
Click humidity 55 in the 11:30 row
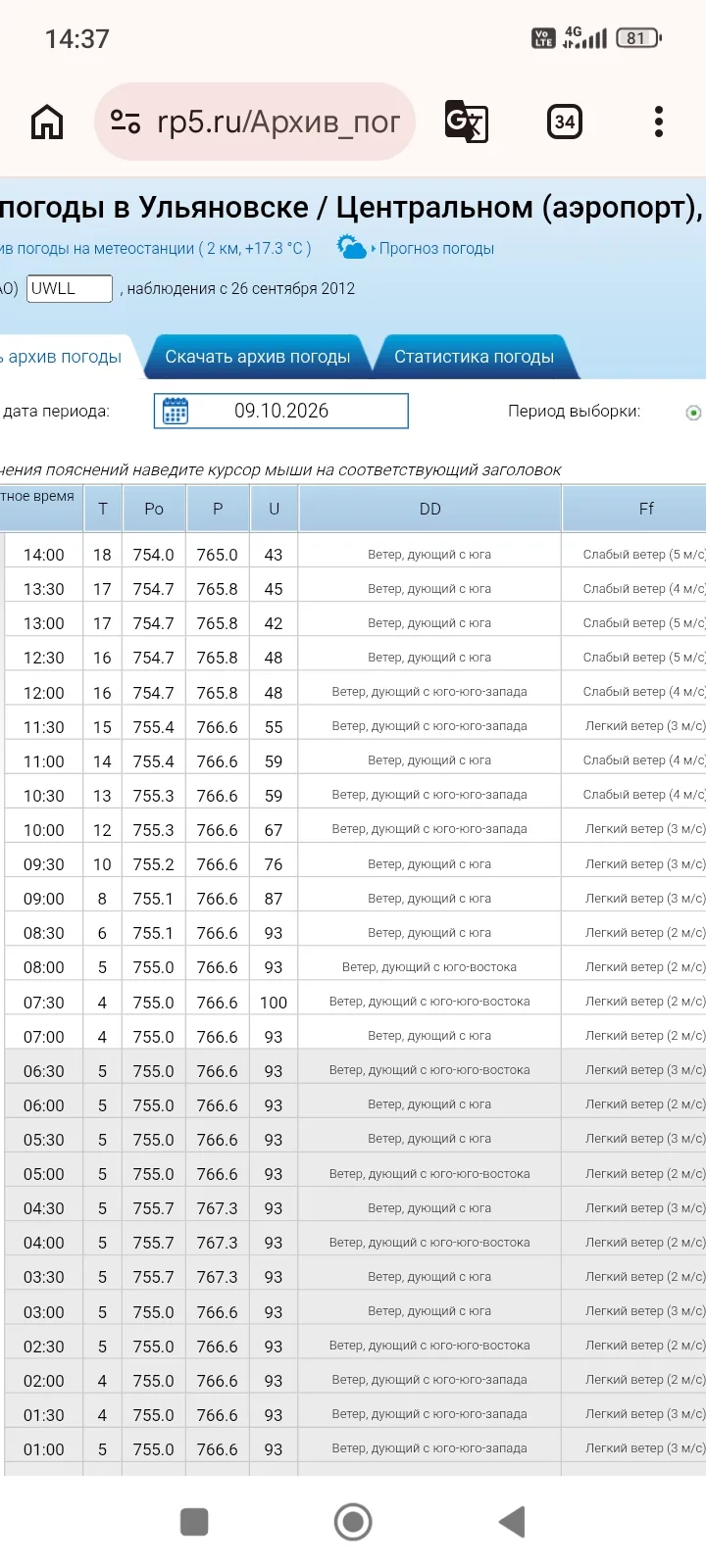click(274, 727)
